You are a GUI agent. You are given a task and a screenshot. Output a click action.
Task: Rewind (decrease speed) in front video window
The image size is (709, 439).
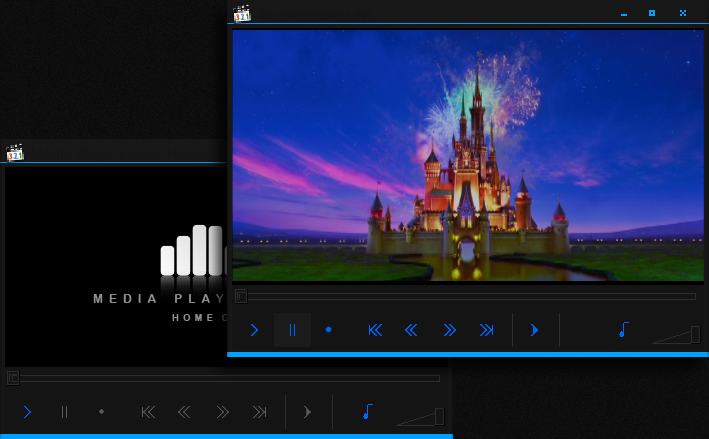411,330
